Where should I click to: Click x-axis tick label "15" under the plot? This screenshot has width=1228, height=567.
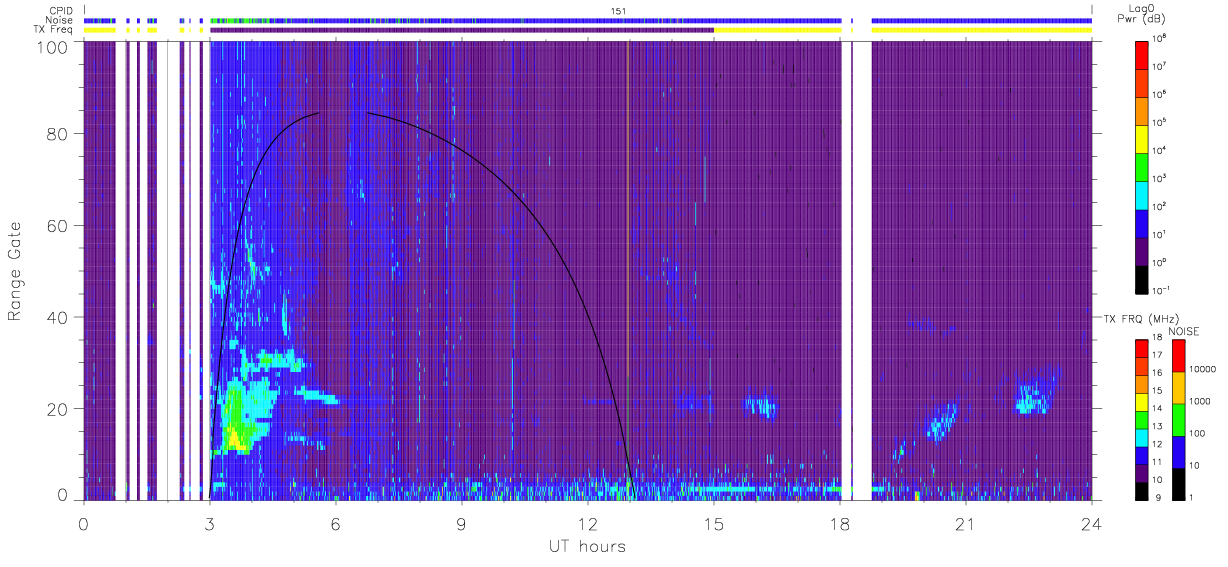tap(713, 524)
